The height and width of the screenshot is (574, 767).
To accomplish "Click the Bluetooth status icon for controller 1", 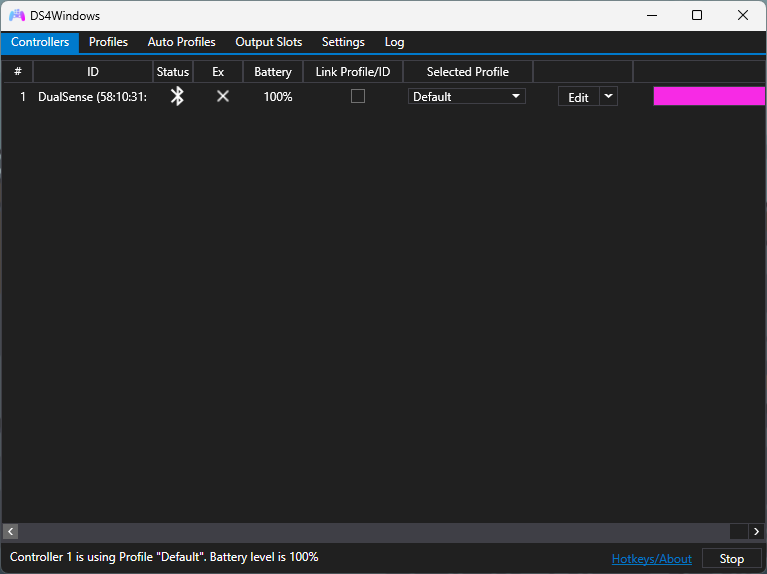I will (x=177, y=96).
